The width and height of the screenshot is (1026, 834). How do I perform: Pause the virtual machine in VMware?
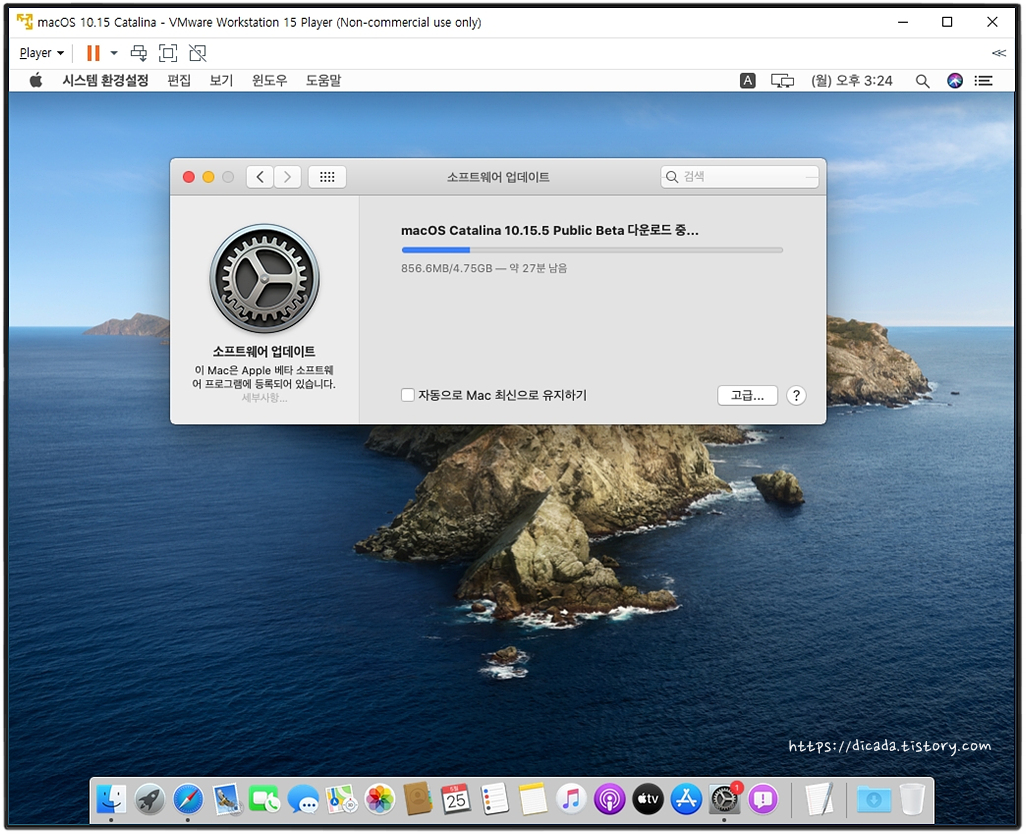[x=94, y=53]
